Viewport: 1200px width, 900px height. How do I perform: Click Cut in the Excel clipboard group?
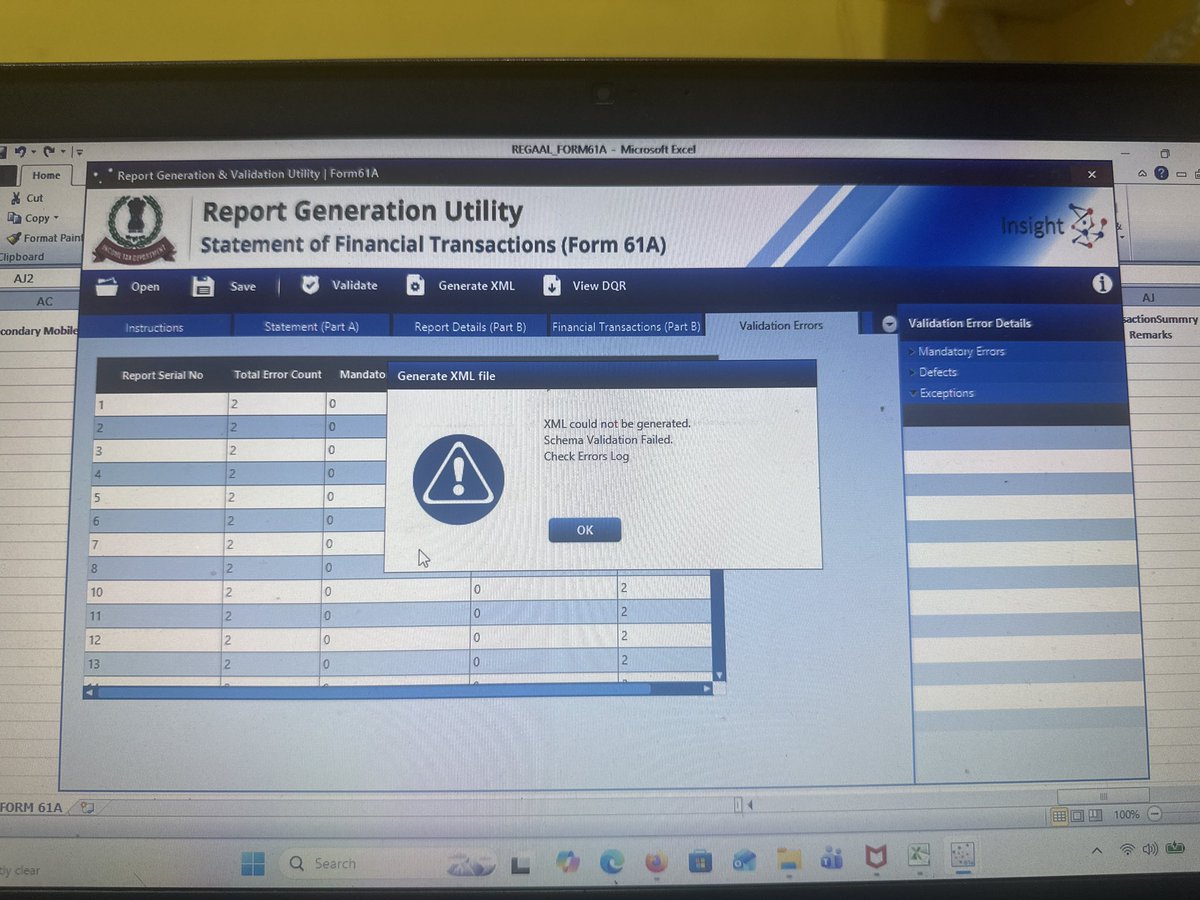point(27,198)
